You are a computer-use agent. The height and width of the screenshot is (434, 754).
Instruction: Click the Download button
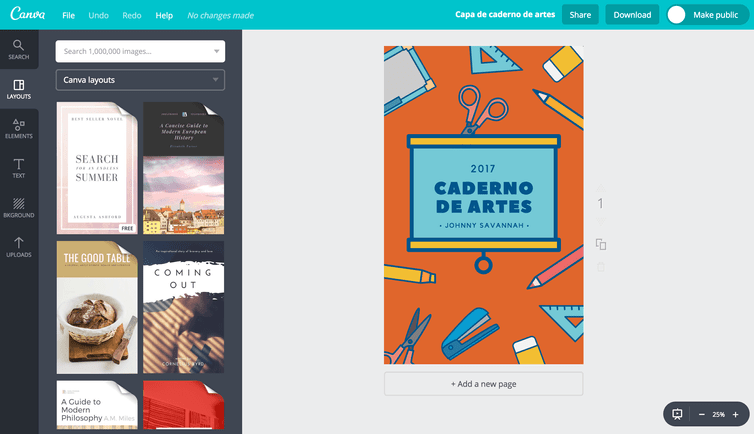632,15
